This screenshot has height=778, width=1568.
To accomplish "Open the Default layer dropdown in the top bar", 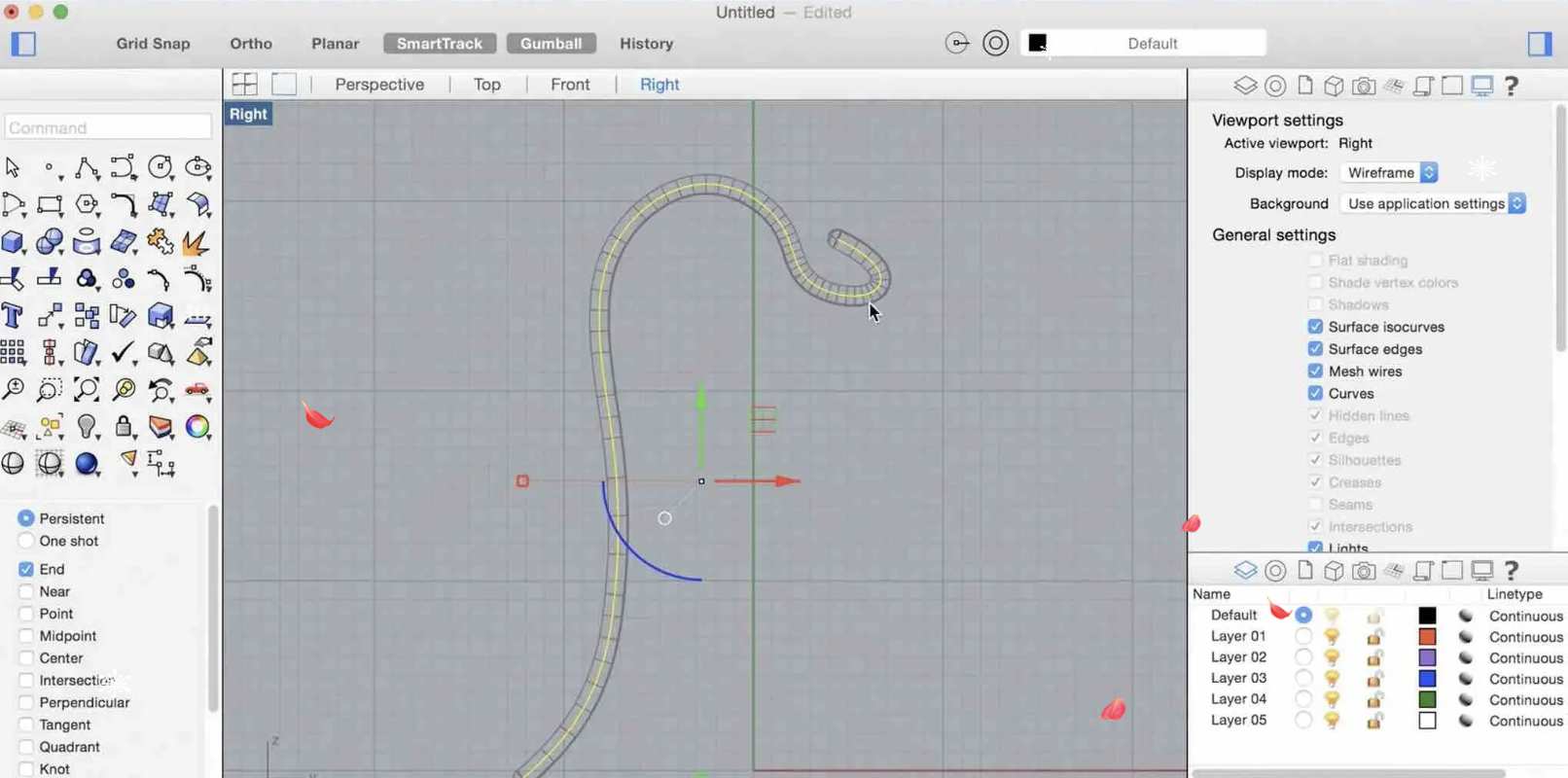I will tap(1144, 44).
